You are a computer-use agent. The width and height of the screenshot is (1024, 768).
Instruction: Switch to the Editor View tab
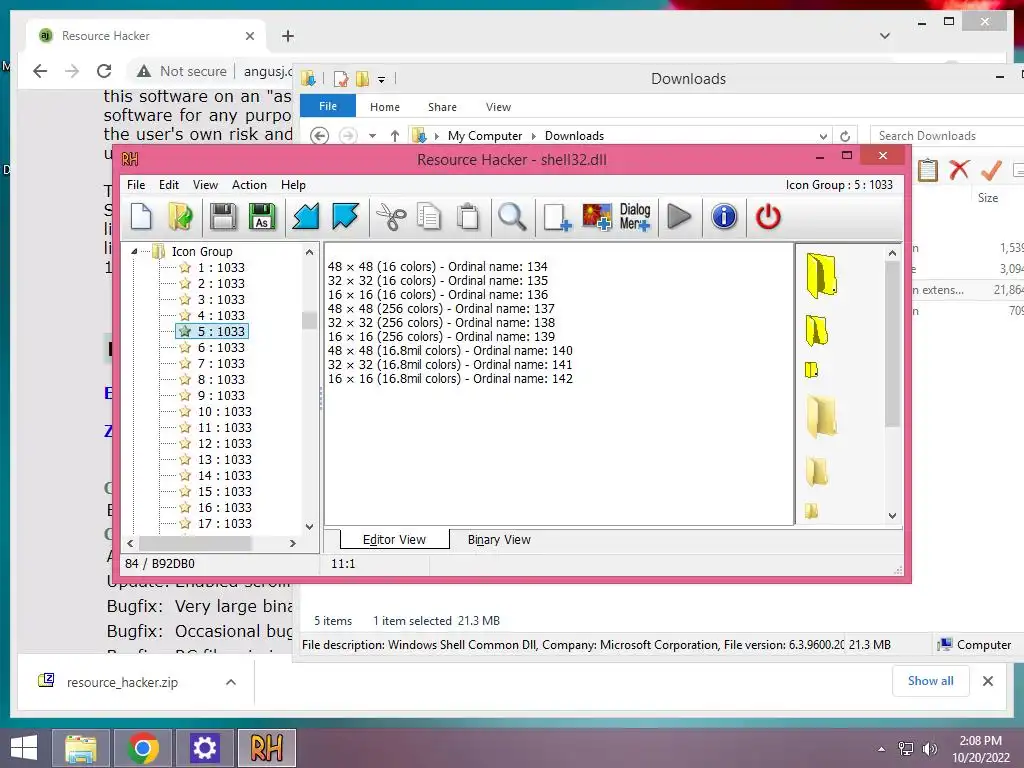click(x=394, y=539)
